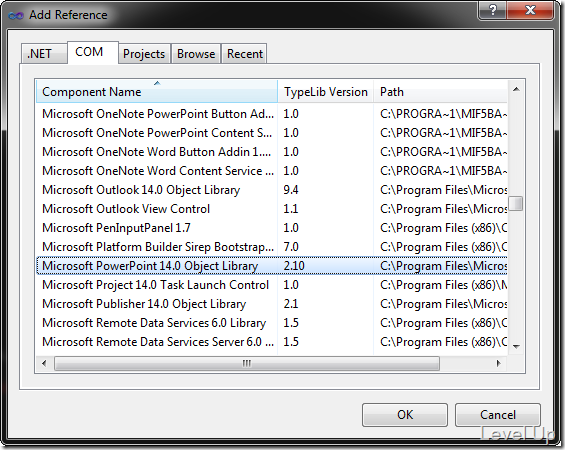This screenshot has height=450, width=565.
Task: Click version 1.1 in Outlook View Control row
Action: point(291,209)
